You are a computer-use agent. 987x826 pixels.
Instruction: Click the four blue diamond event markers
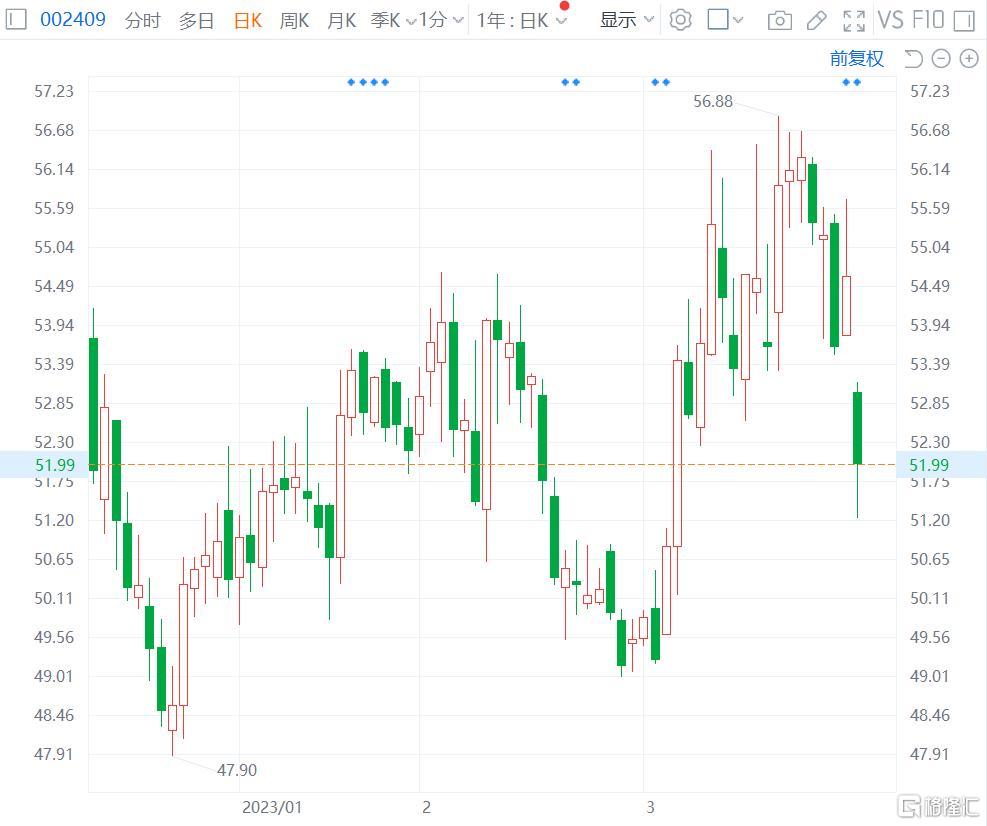(368, 82)
